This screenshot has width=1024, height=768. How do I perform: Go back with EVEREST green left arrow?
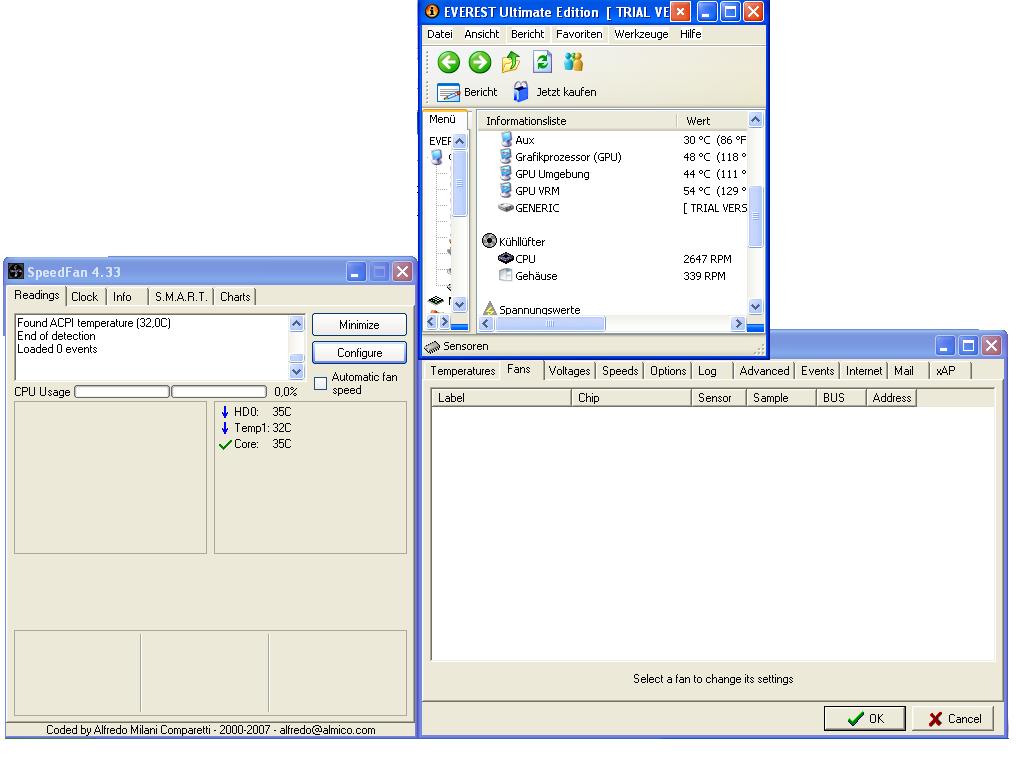449,63
